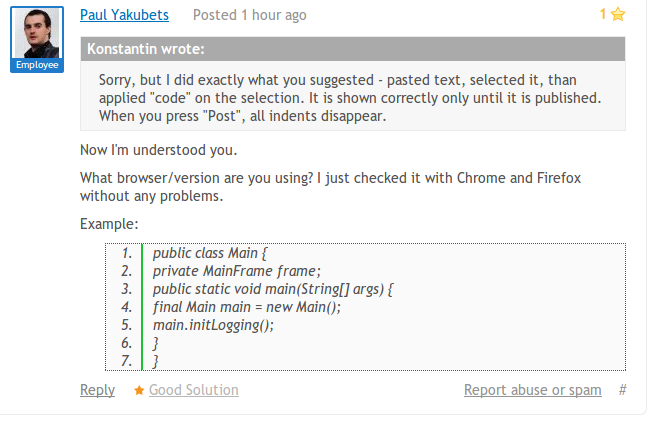Click the Employee badge under avatar
The image size is (659, 425).
[x=37, y=65]
